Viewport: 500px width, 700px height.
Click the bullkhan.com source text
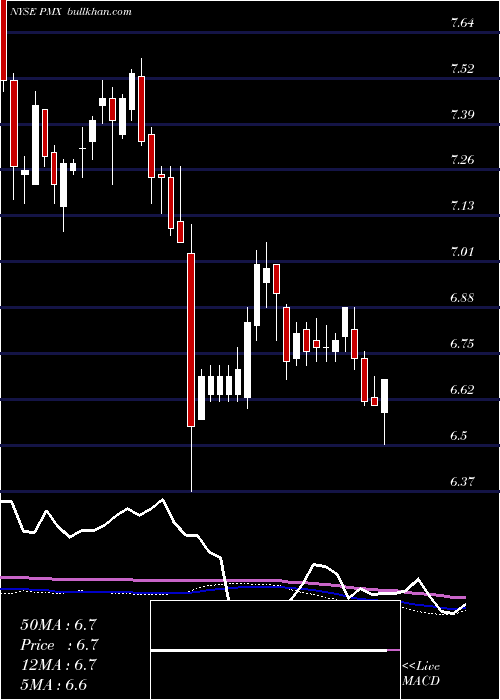click(x=99, y=12)
